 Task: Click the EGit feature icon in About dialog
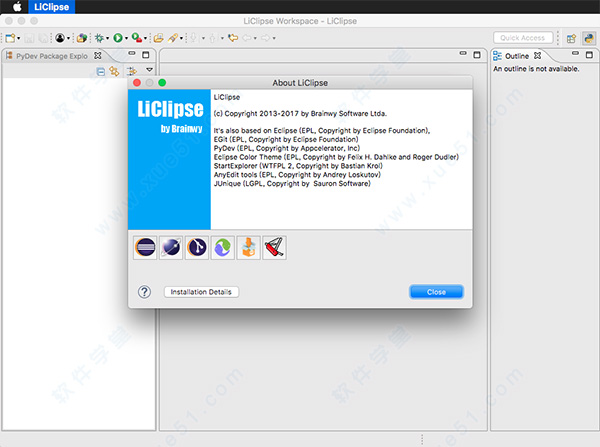[197, 246]
